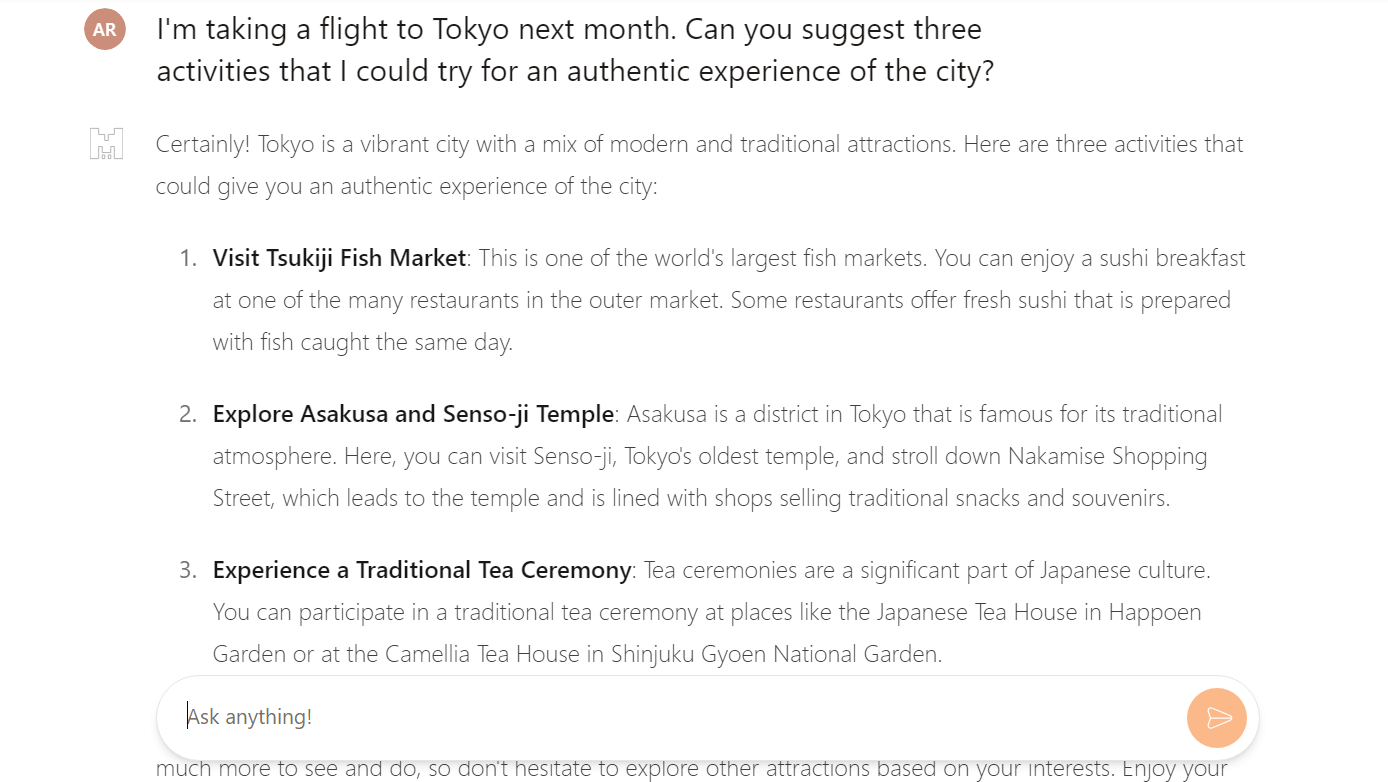Image resolution: width=1388 pixels, height=782 pixels.
Task: Click the word "Happoen"
Action: [1155, 612]
